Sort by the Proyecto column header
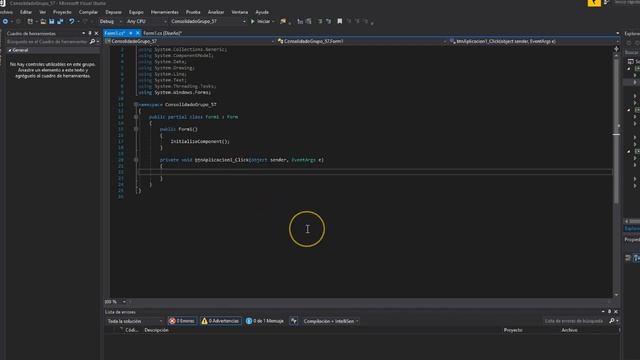Screen dimensions: 640x360 (513, 330)
